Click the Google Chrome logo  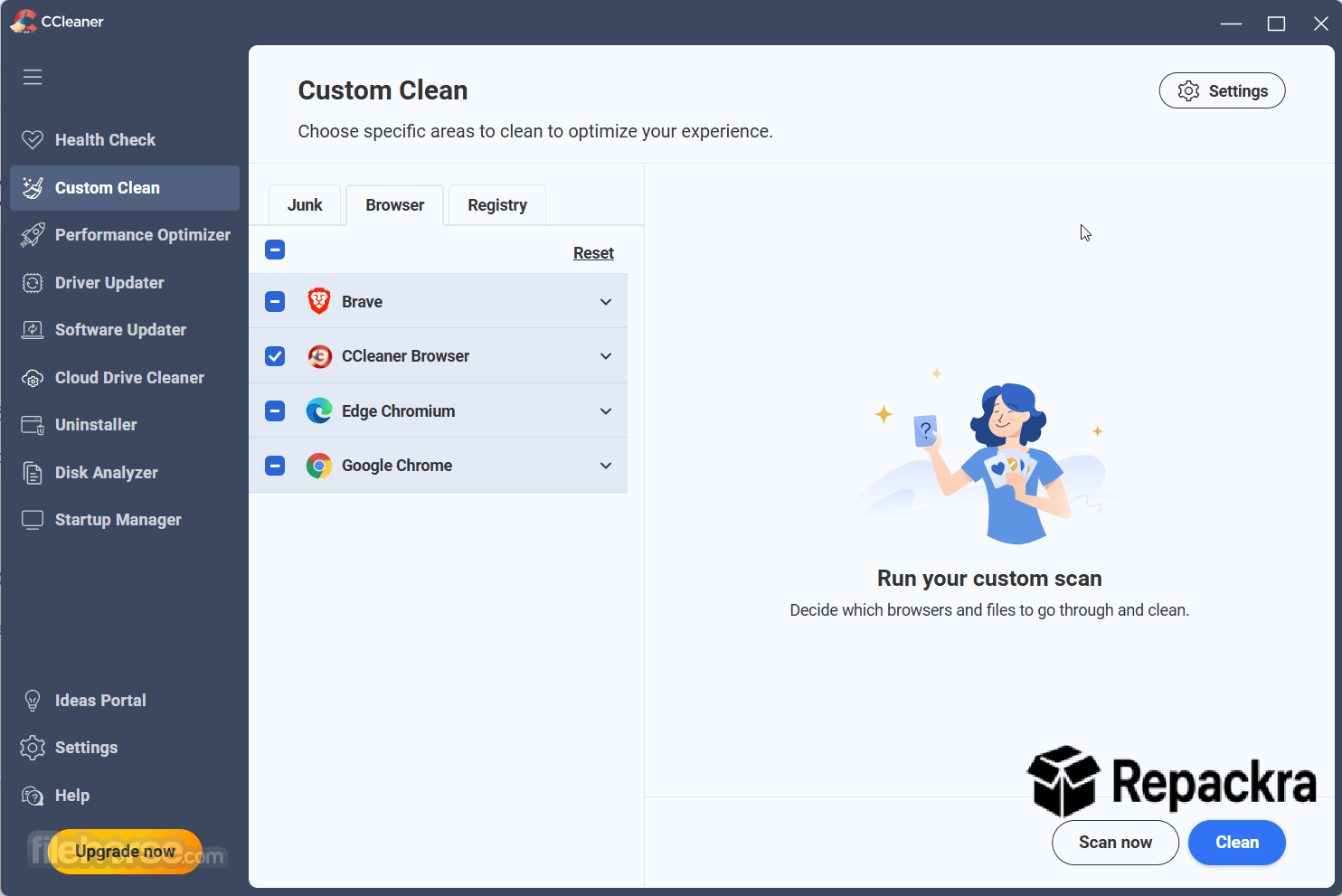click(x=319, y=466)
